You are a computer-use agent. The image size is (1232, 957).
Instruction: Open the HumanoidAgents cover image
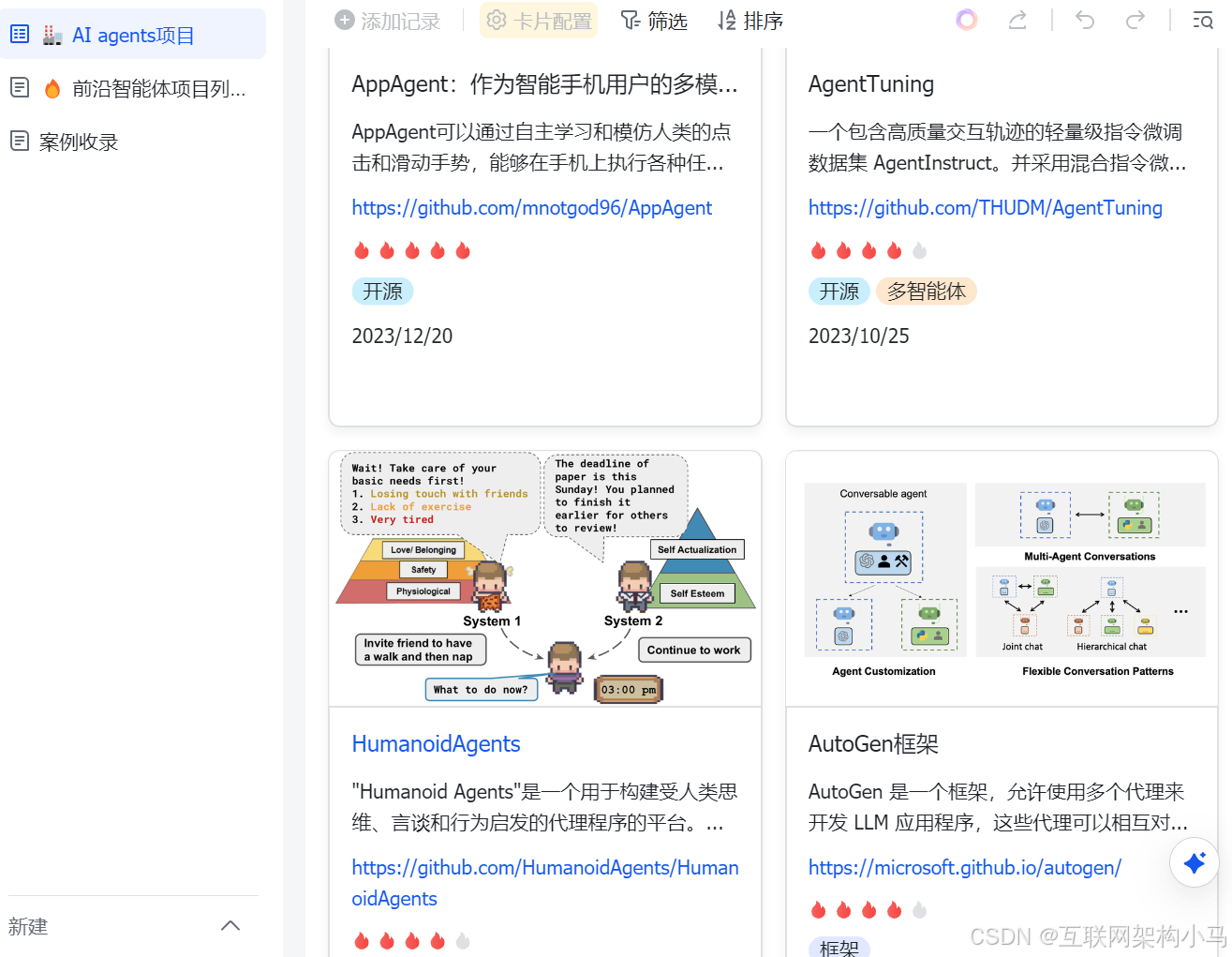pyautogui.click(x=545, y=578)
